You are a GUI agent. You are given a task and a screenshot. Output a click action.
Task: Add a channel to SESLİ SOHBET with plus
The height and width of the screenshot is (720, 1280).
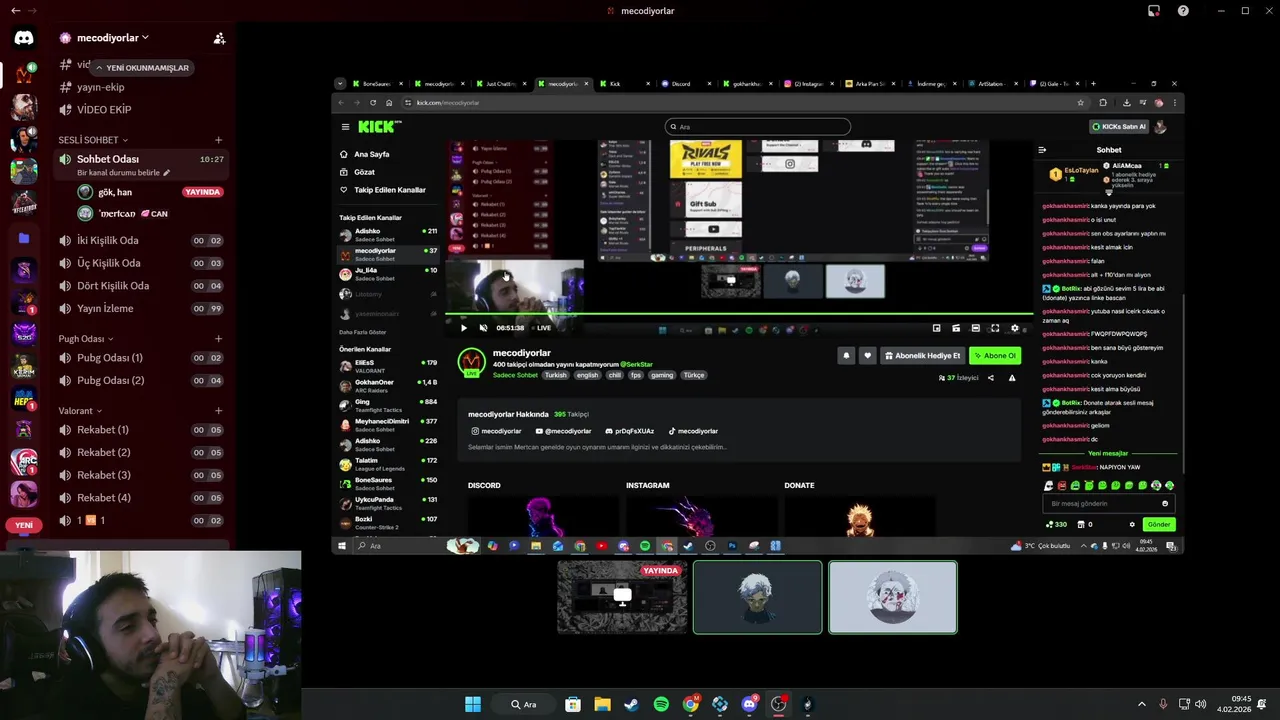coord(219,140)
